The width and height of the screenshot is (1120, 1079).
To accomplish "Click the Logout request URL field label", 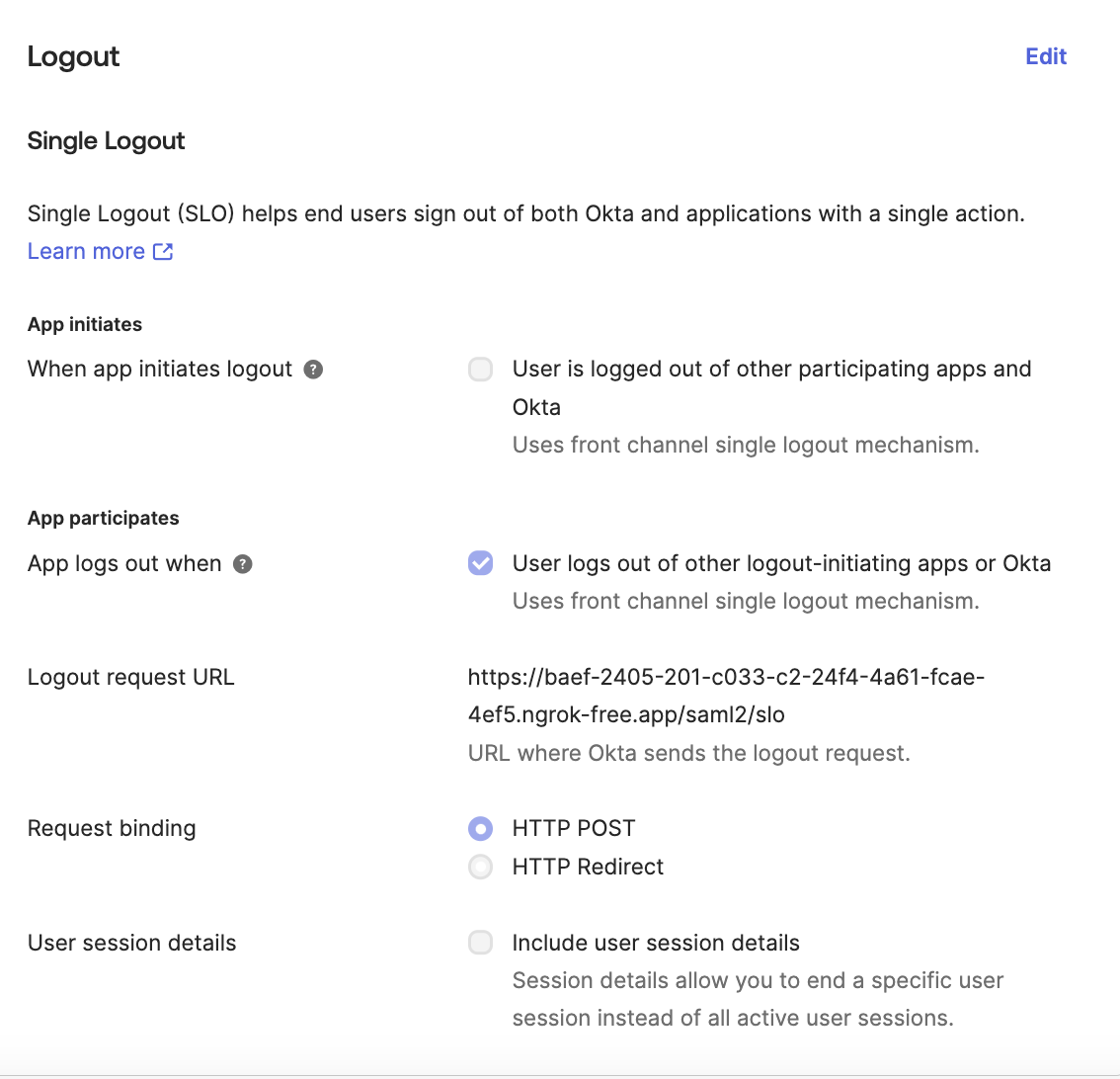I will point(131,677).
